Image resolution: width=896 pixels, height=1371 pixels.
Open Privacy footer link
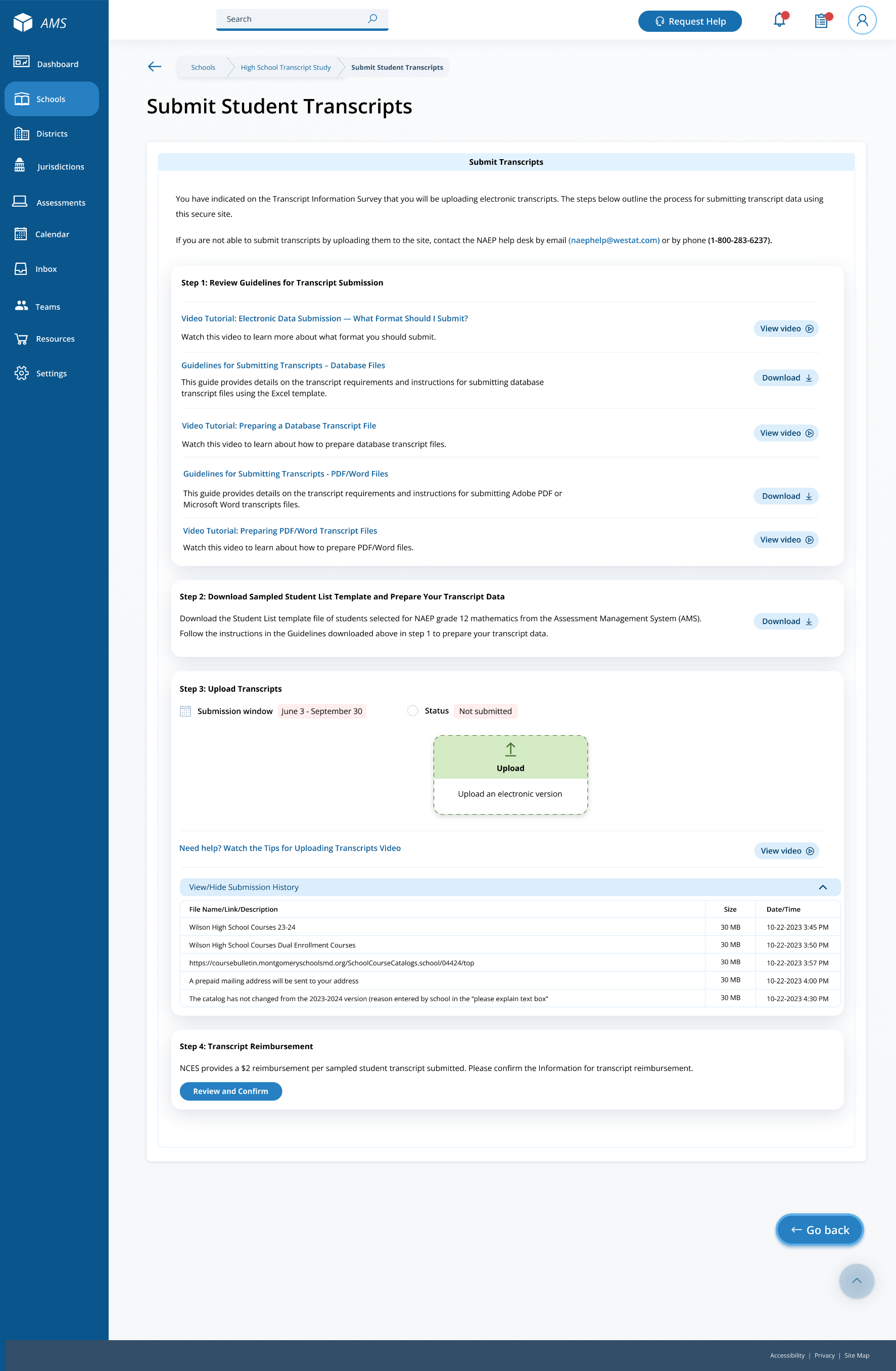click(825, 1355)
